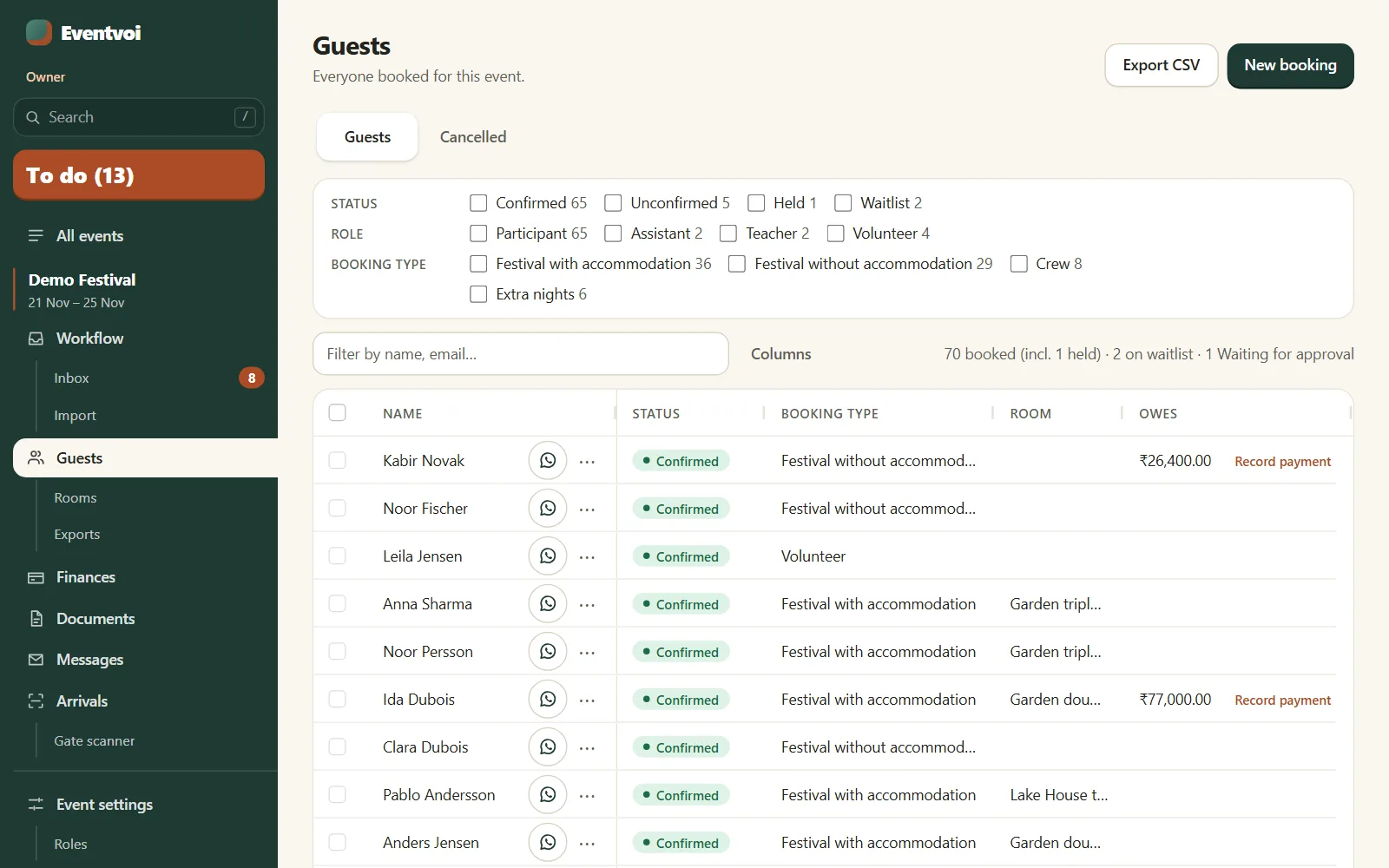This screenshot has width=1389, height=868.
Task: Toggle the Extra nights filter
Action: click(x=478, y=294)
